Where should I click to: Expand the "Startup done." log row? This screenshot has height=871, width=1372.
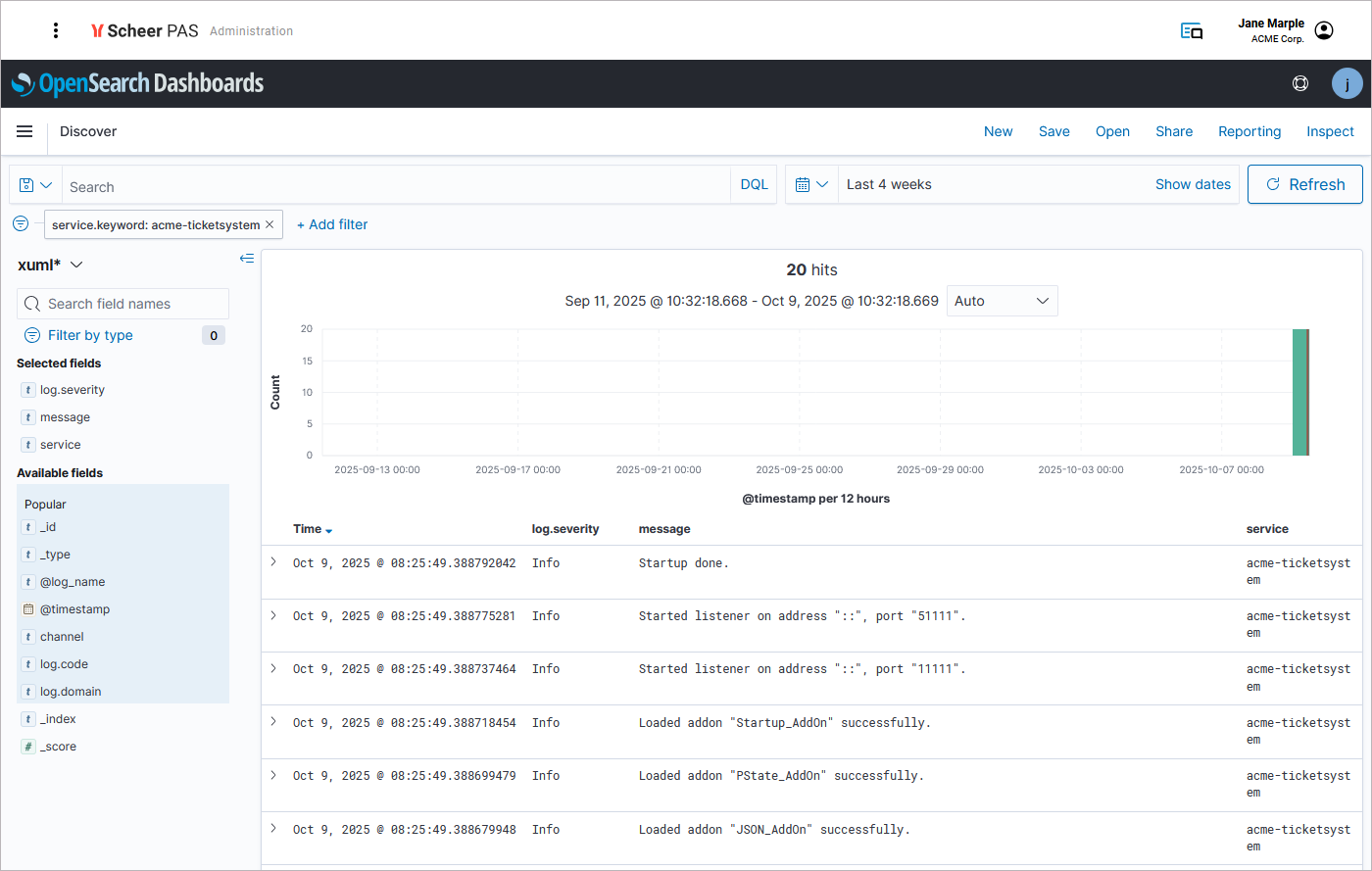click(273, 562)
